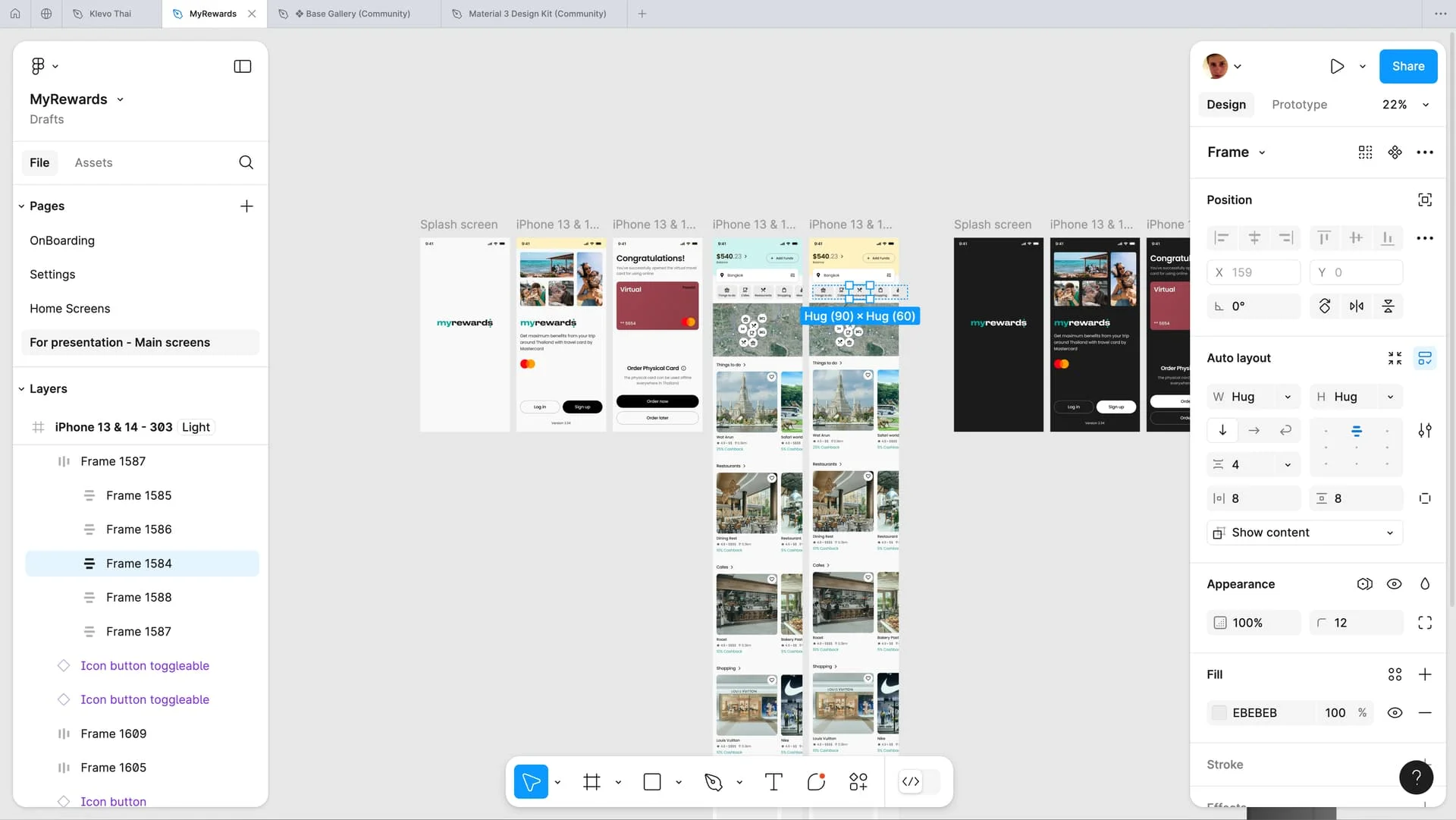Screen dimensions: 1456x820
Task: Open Show content clip dropdown
Action: click(x=1304, y=533)
